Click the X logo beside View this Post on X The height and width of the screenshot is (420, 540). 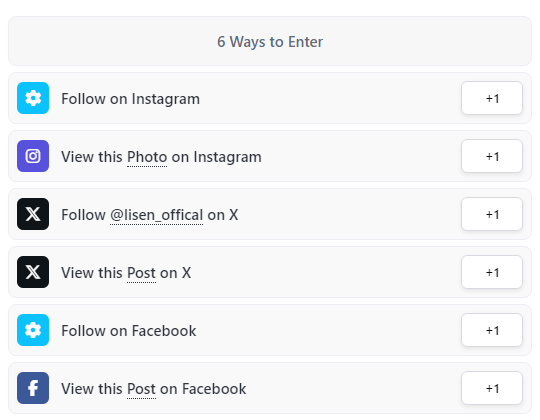coord(33,272)
